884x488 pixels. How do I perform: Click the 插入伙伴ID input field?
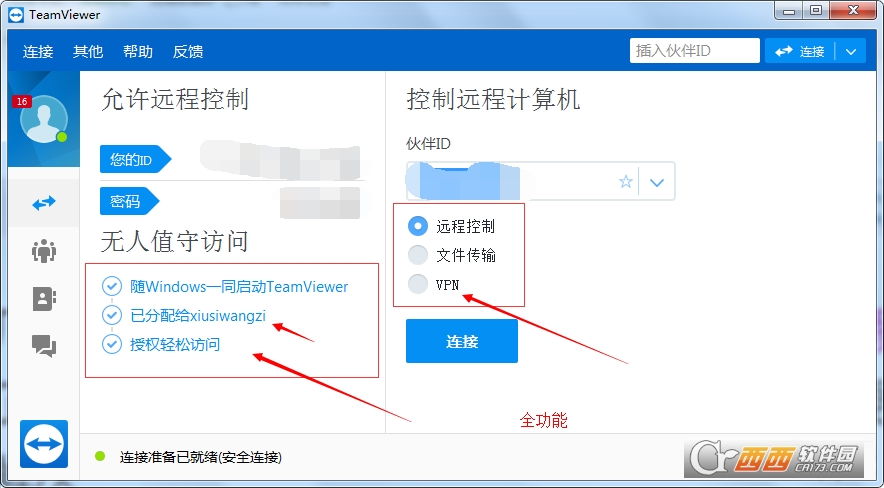point(695,51)
